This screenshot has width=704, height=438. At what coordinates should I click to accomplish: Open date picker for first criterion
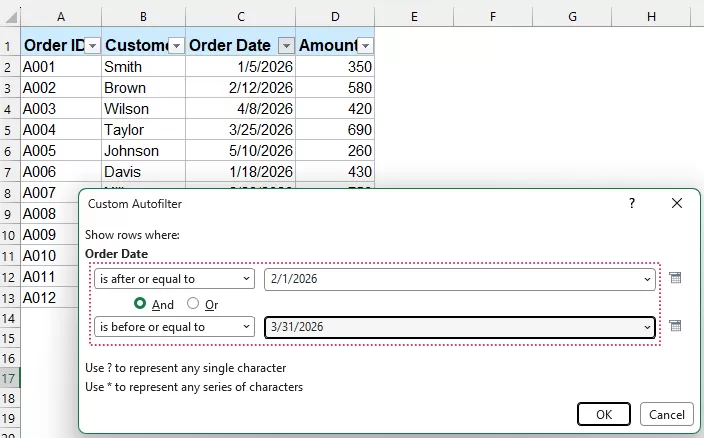tap(675, 278)
